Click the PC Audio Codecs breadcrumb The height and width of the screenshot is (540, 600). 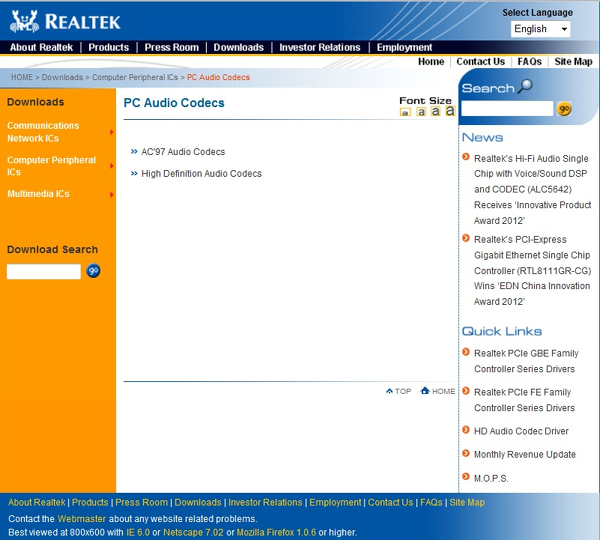point(218,77)
